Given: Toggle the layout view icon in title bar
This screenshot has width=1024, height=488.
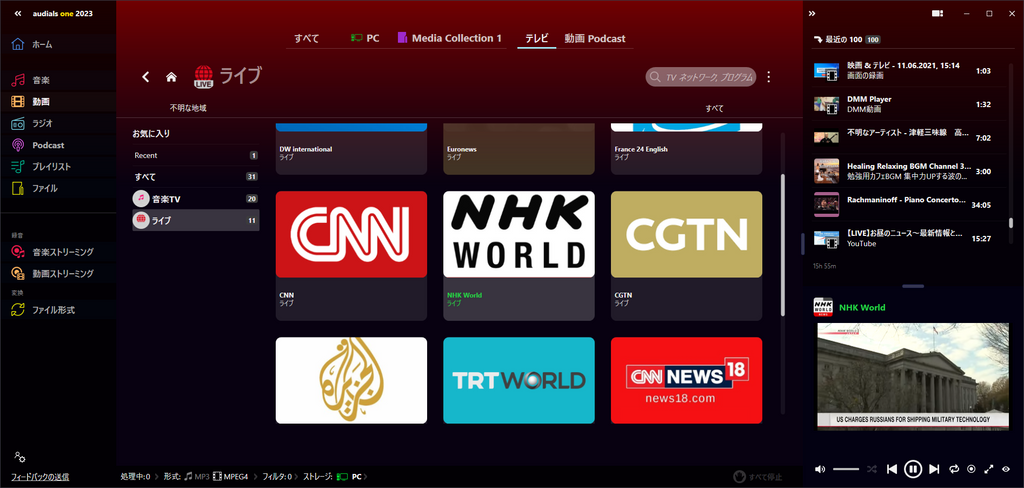Looking at the screenshot, I should (937, 13).
